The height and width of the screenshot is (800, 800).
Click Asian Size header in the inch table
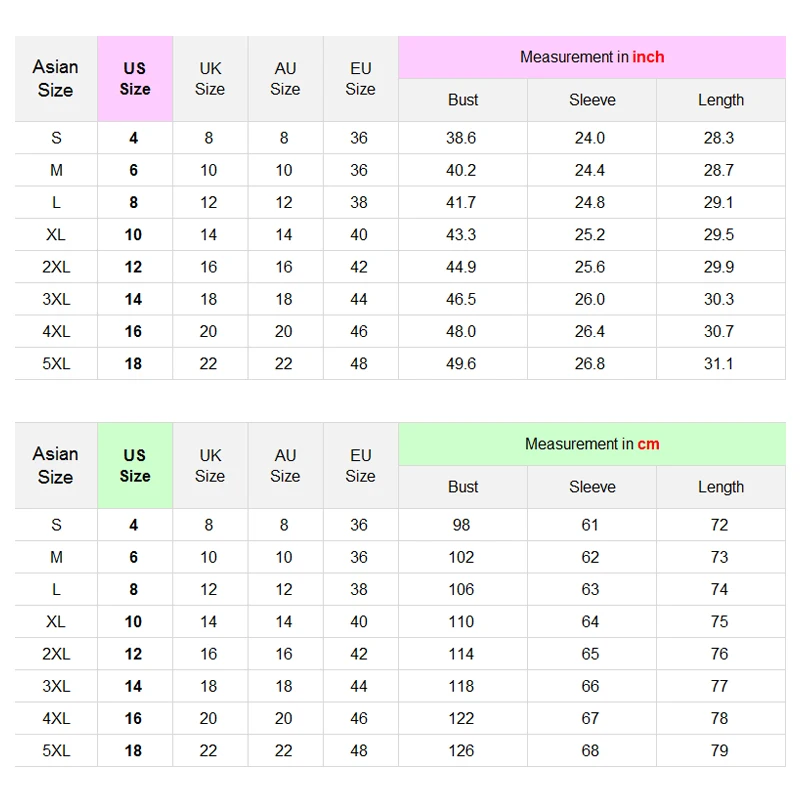pos(56,79)
